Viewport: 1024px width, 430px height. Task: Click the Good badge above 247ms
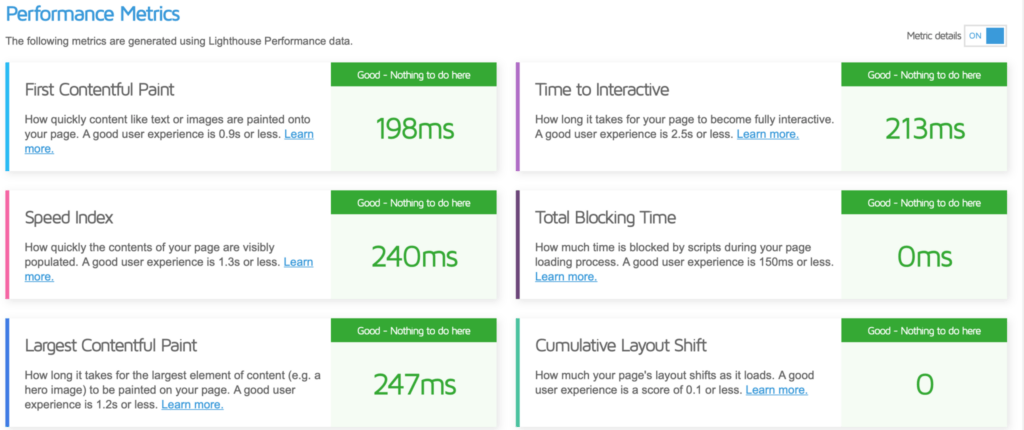click(x=414, y=331)
